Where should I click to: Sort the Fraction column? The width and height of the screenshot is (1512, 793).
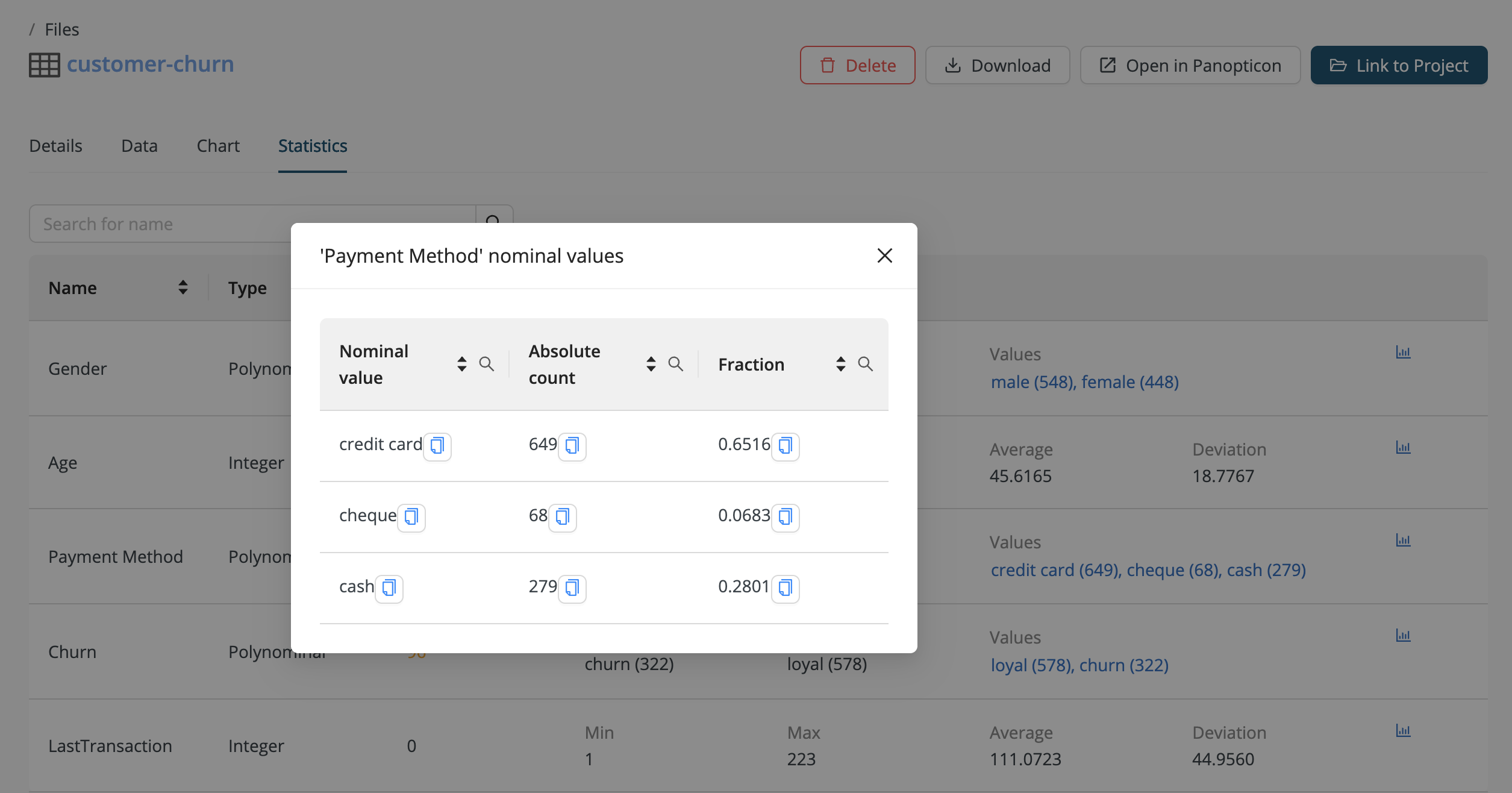pyautogui.click(x=840, y=364)
